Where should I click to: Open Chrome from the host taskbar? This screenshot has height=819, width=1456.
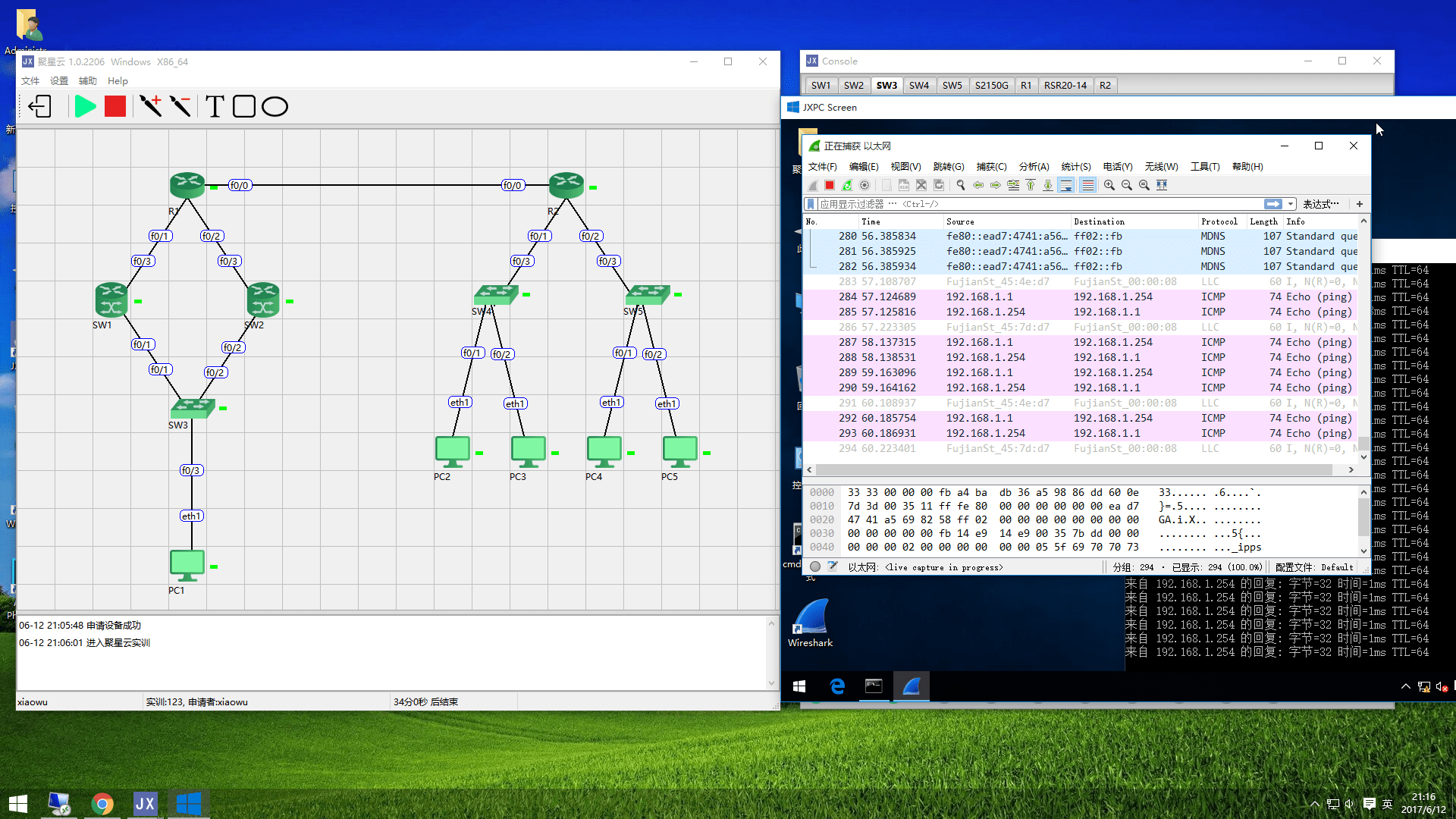coord(102,804)
